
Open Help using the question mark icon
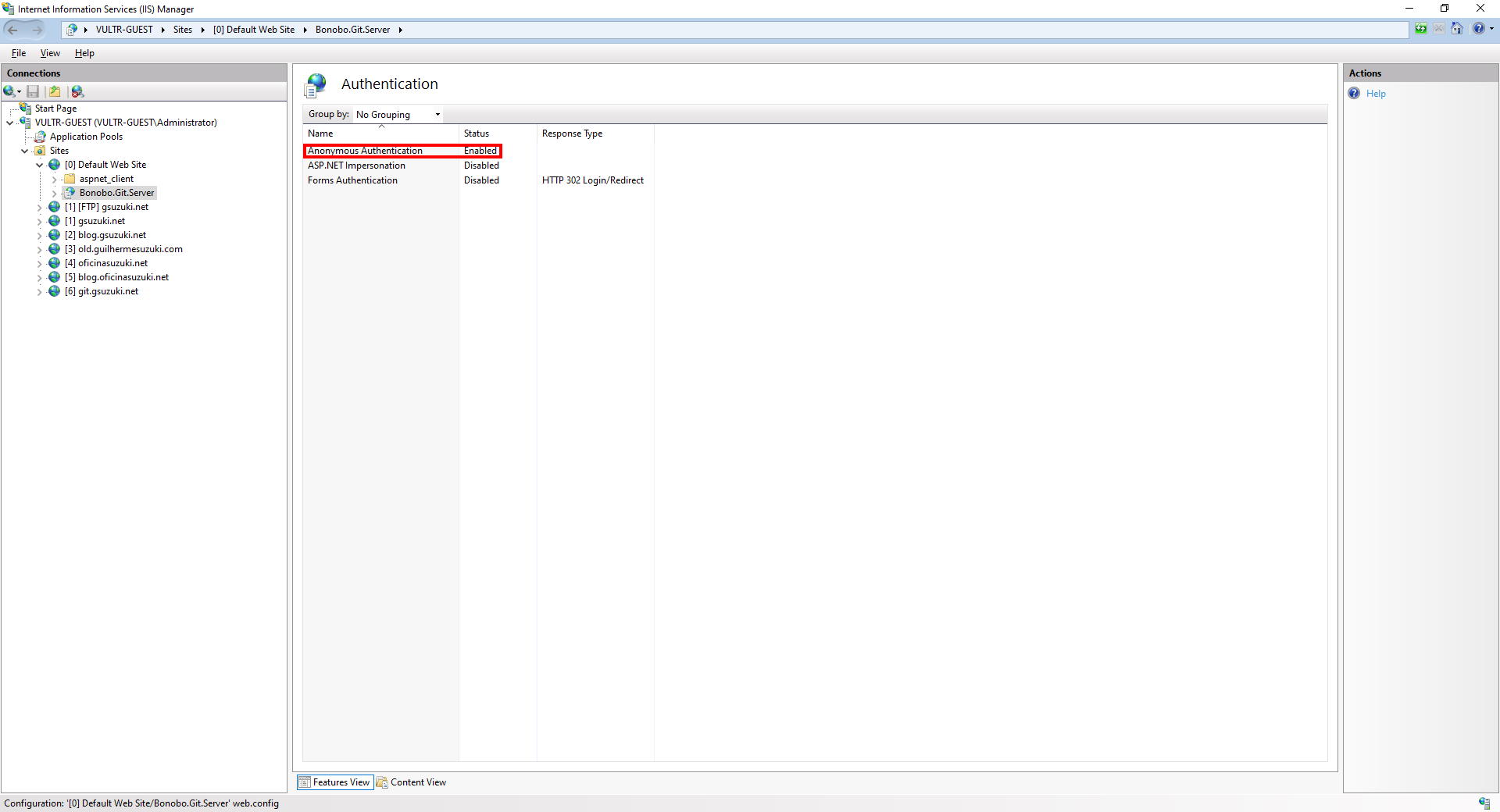(x=1478, y=29)
